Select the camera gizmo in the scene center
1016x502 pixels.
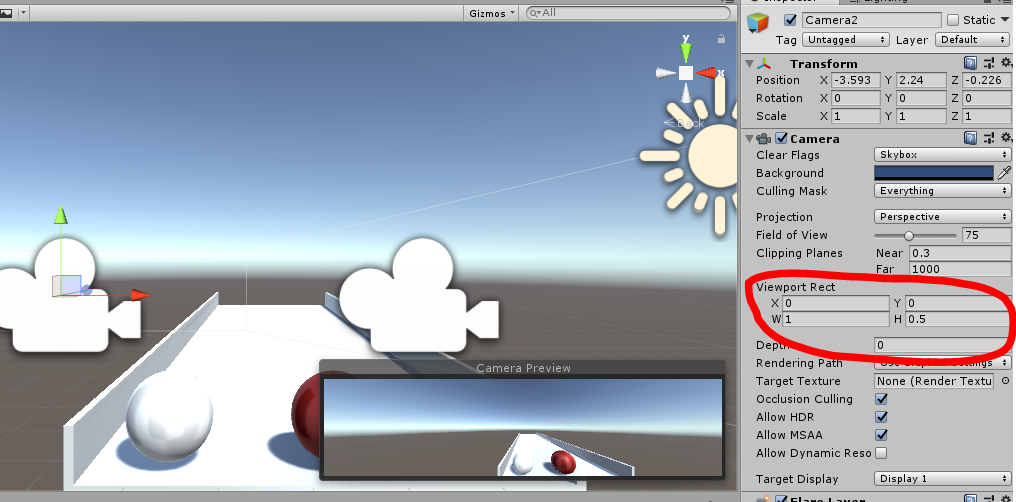point(420,296)
